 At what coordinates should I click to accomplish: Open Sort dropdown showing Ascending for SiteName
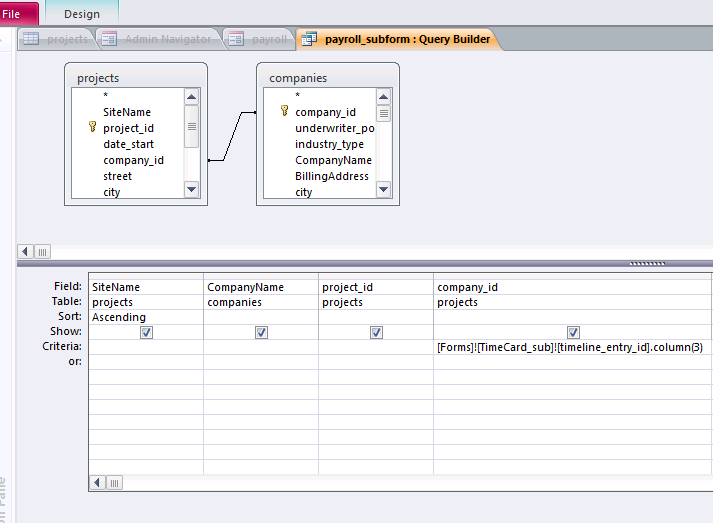pos(146,317)
